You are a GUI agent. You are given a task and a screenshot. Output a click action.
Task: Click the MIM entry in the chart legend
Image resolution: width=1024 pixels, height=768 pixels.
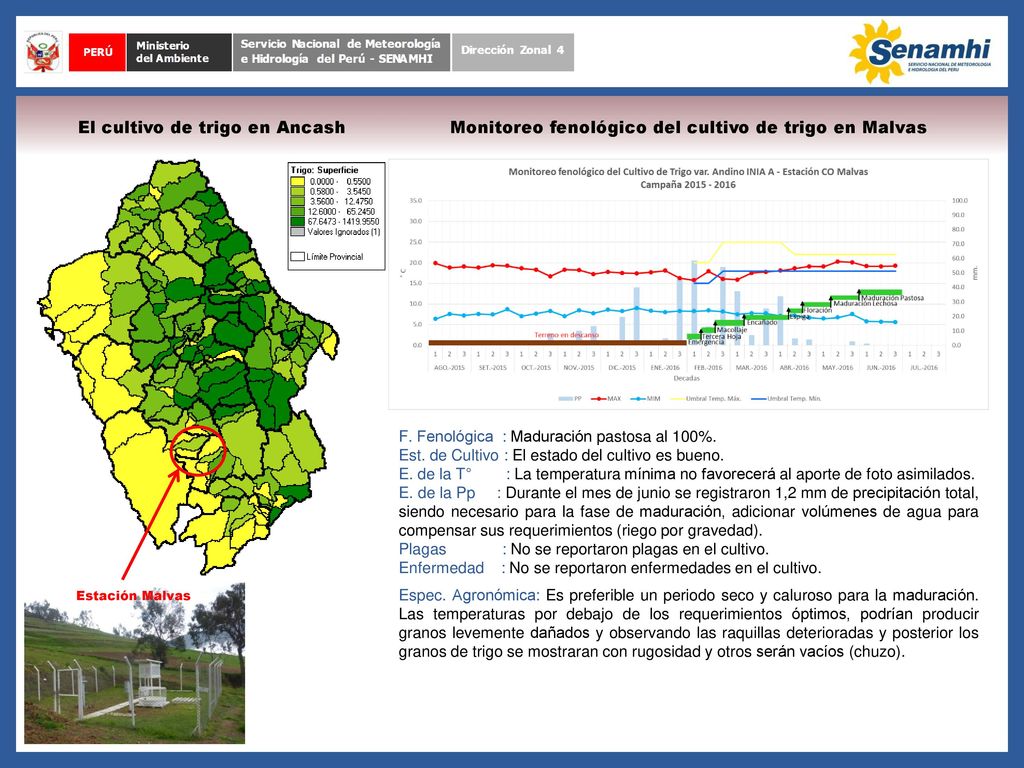[x=646, y=398]
